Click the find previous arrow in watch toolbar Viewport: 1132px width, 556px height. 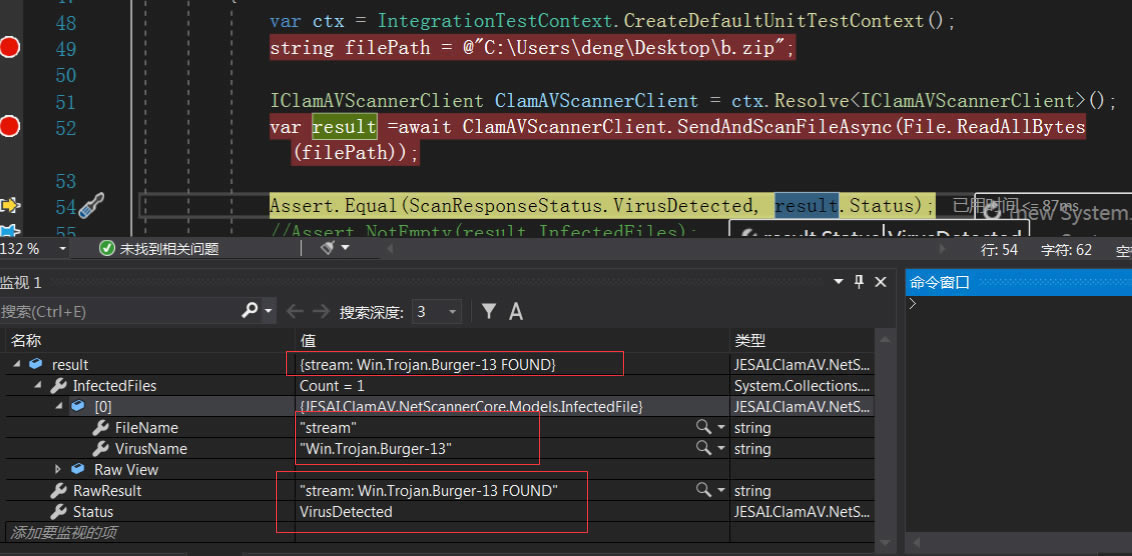(x=295, y=312)
